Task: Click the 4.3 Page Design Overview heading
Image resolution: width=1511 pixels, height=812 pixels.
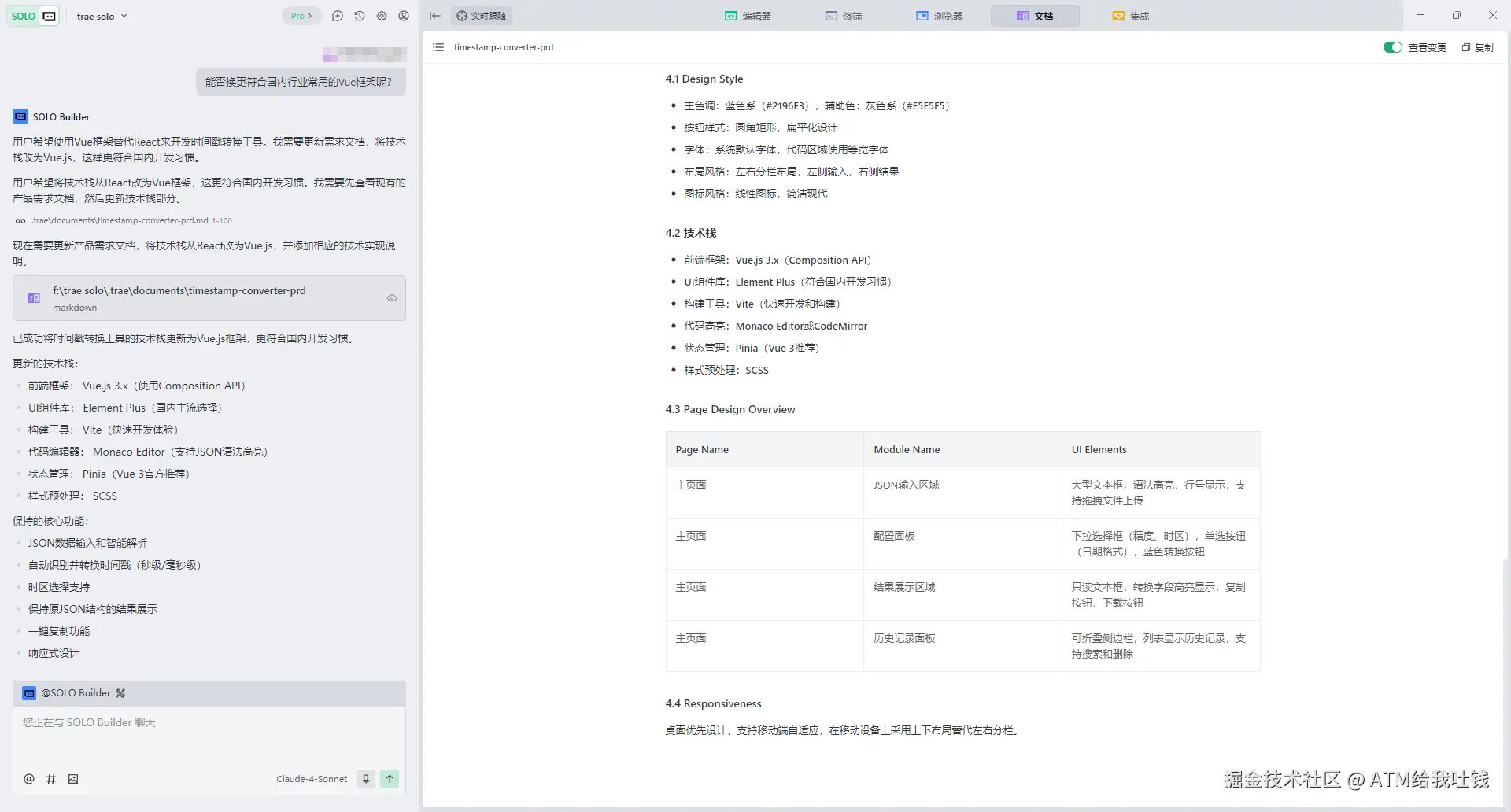Action: 730,409
